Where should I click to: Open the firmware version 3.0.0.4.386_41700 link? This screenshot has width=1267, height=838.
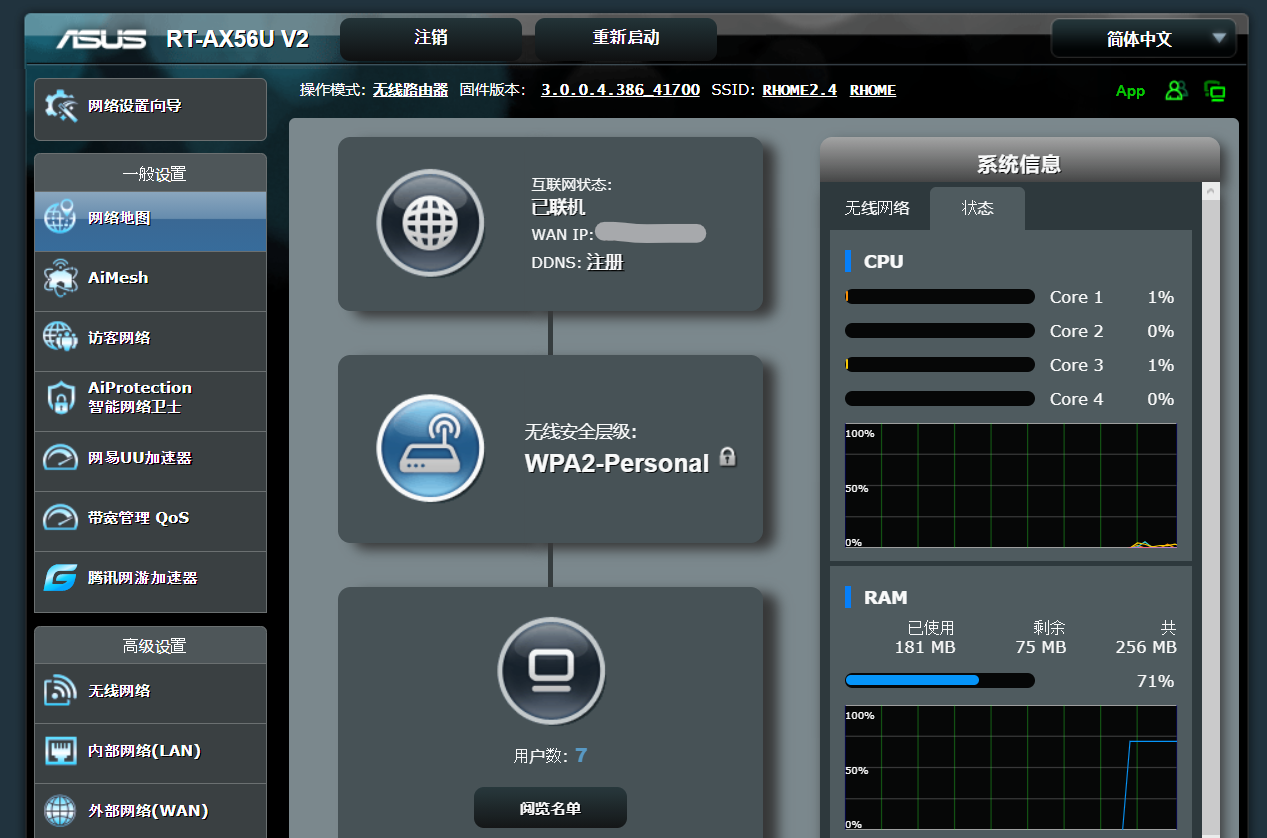tap(620, 90)
